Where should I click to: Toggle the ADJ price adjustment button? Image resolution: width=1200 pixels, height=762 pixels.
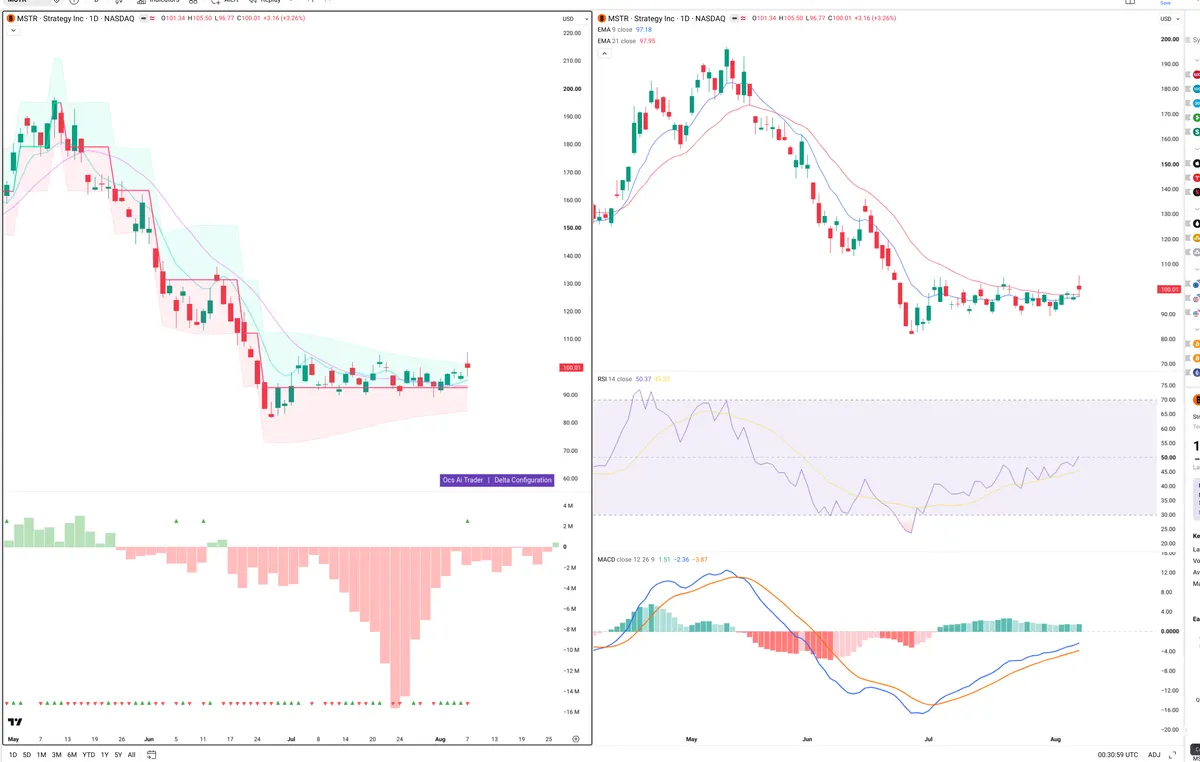point(1154,755)
